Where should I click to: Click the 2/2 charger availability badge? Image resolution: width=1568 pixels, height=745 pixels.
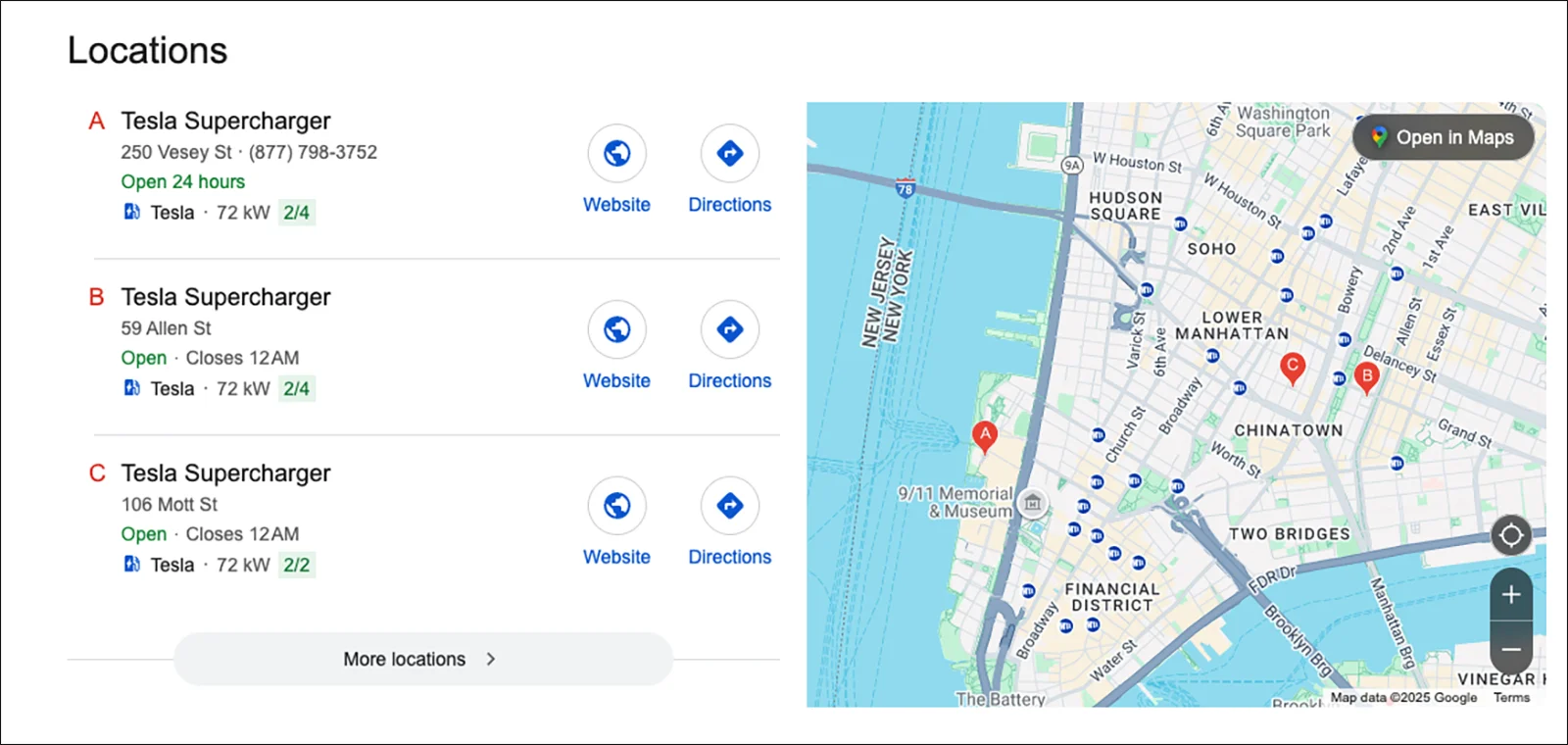pyautogui.click(x=296, y=566)
